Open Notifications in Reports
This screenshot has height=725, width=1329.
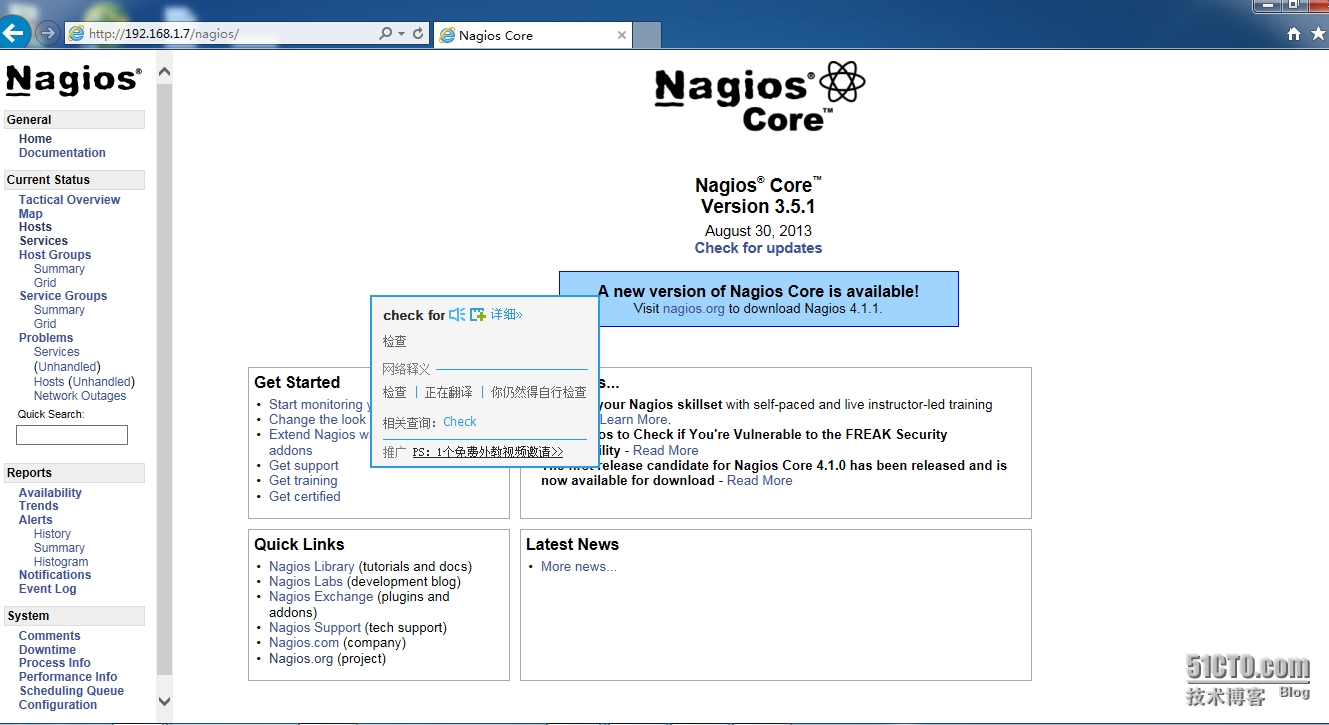click(x=55, y=575)
